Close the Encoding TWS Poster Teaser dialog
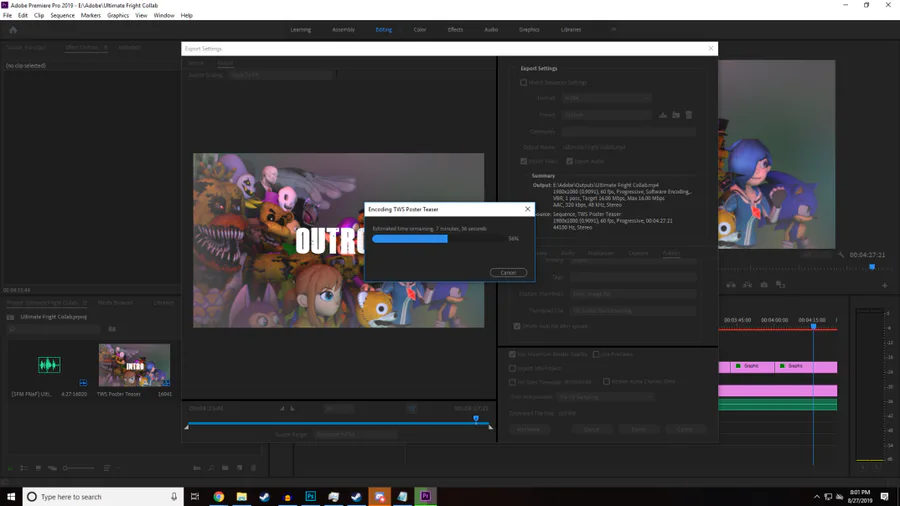The image size is (900, 506). (527, 209)
